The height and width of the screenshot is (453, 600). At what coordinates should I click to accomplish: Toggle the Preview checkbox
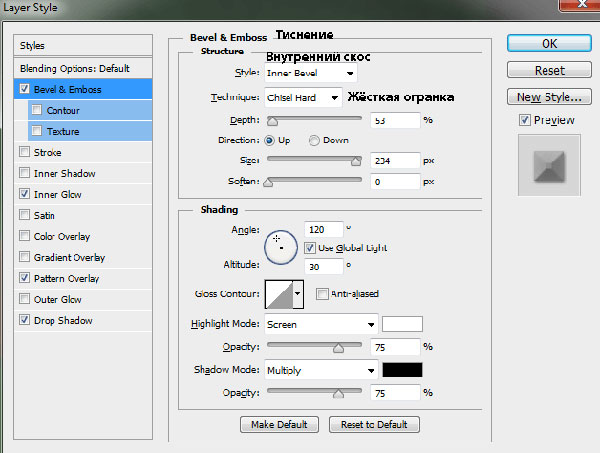(524, 120)
